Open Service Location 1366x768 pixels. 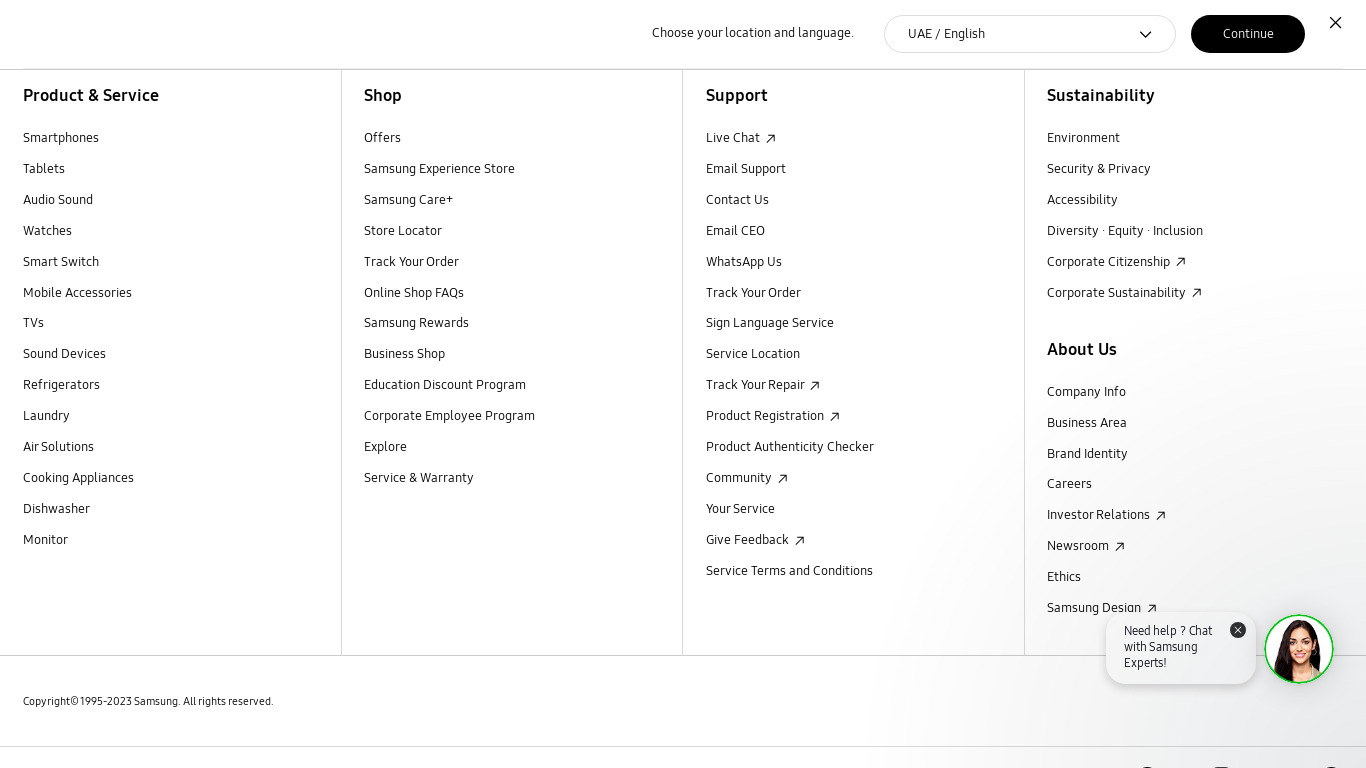tap(753, 354)
